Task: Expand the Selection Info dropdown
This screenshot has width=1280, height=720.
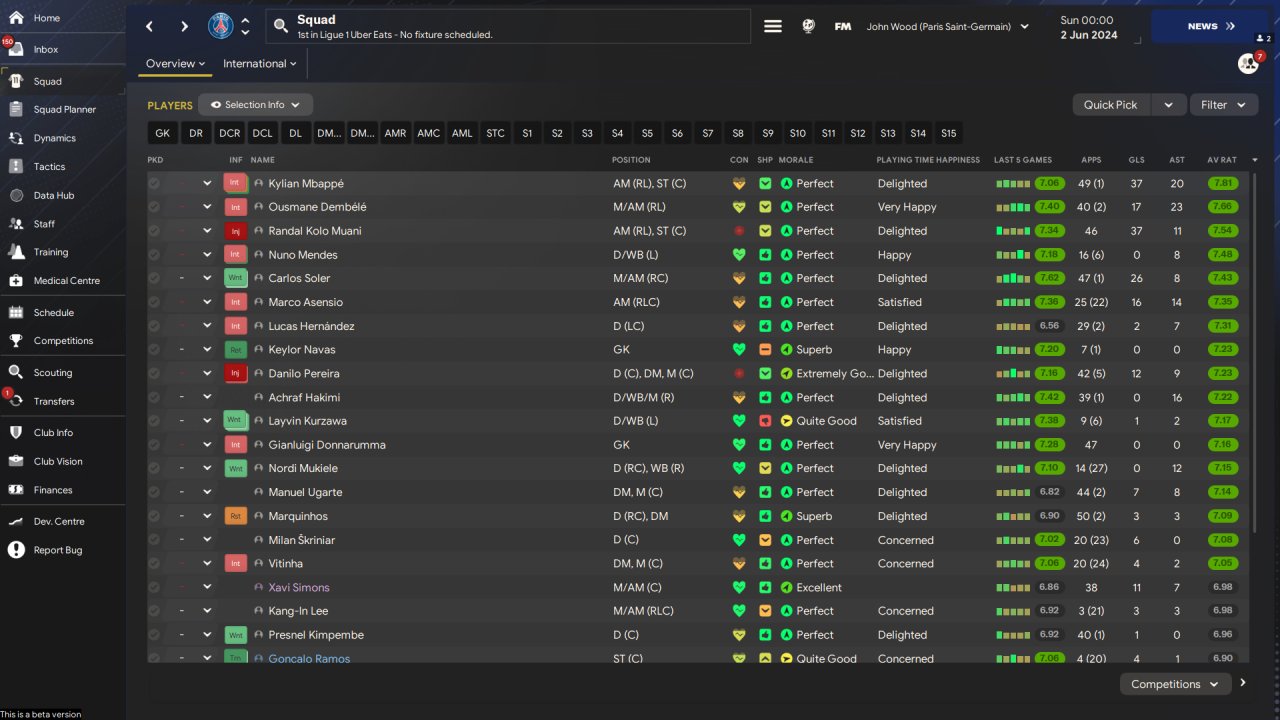Action: (255, 105)
